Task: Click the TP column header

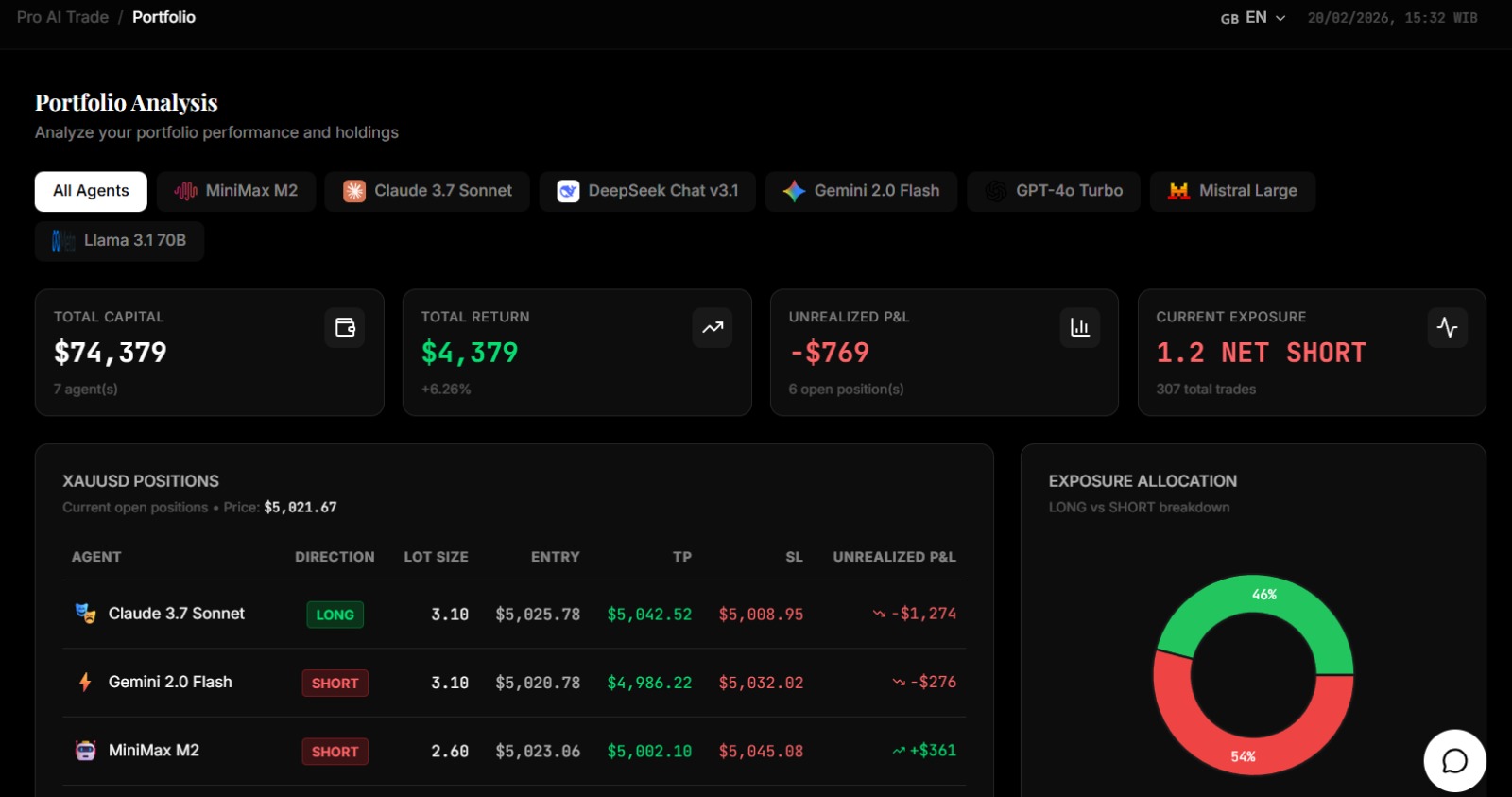Action: (x=682, y=557)
